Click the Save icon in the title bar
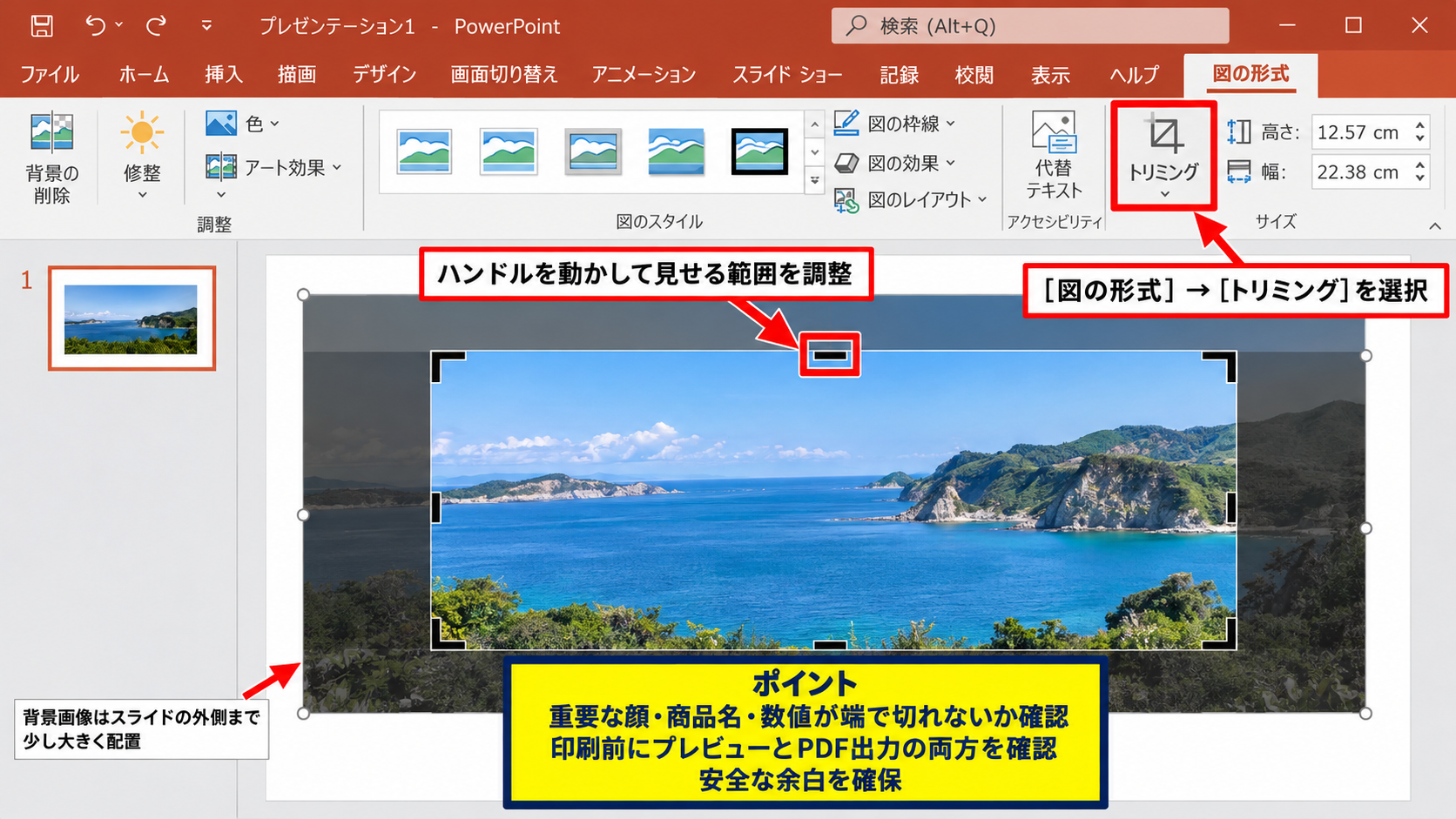Screen dimensions: 1456x819 41,26
